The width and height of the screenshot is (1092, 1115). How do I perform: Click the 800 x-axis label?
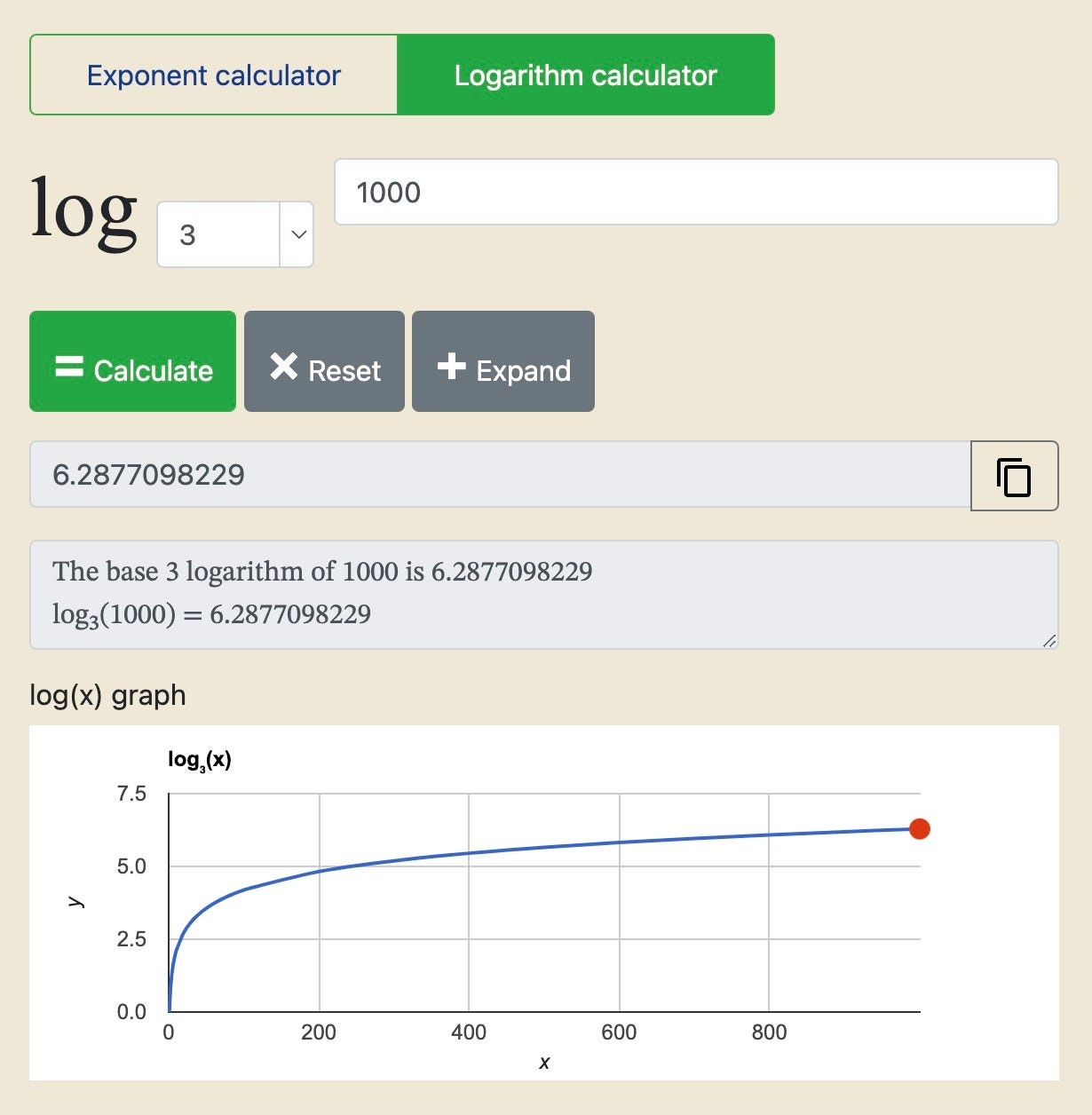(769, 1032)
